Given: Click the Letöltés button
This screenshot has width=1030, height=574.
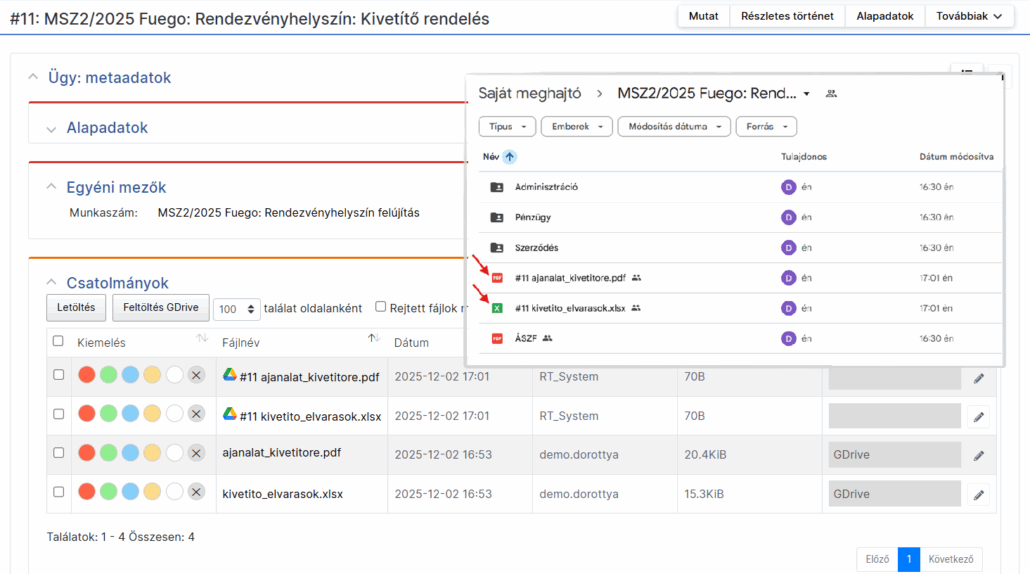Looking at the screenshot, I should [76, 308].
